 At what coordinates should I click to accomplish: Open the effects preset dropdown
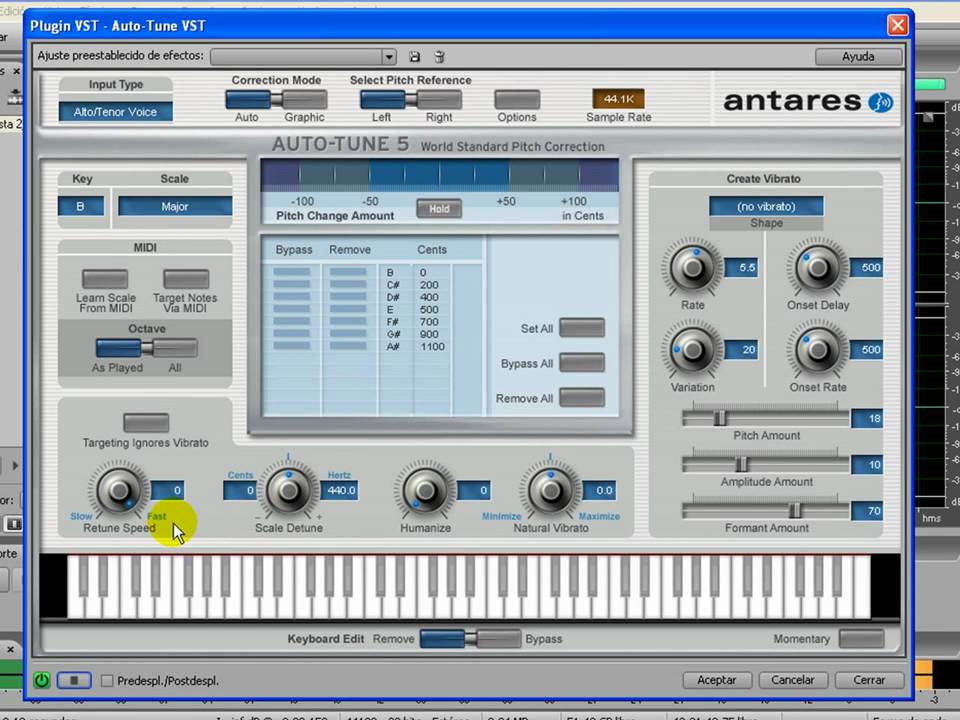point(303,56)
